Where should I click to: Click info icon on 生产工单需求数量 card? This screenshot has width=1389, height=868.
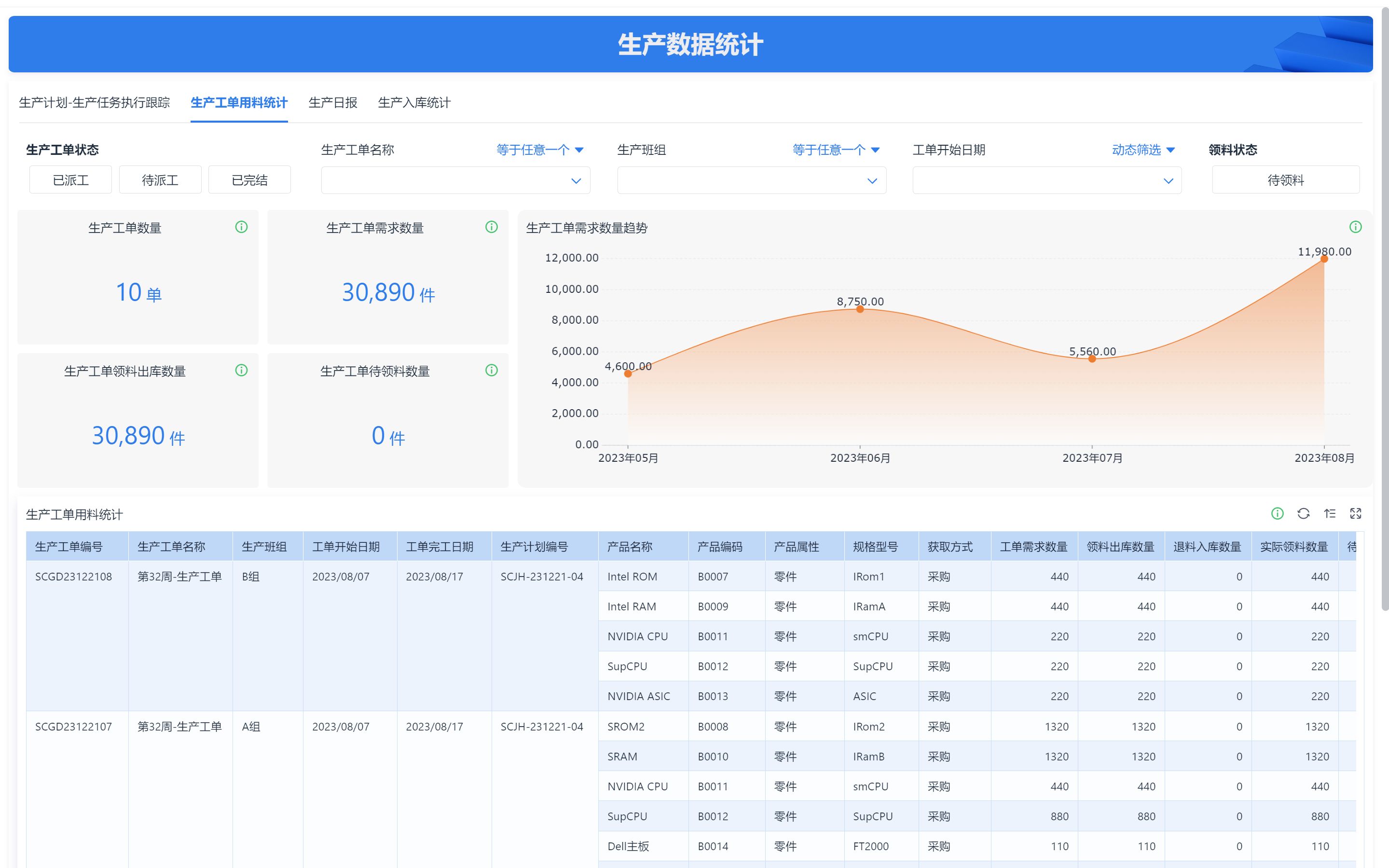click(x=491, y=227)
